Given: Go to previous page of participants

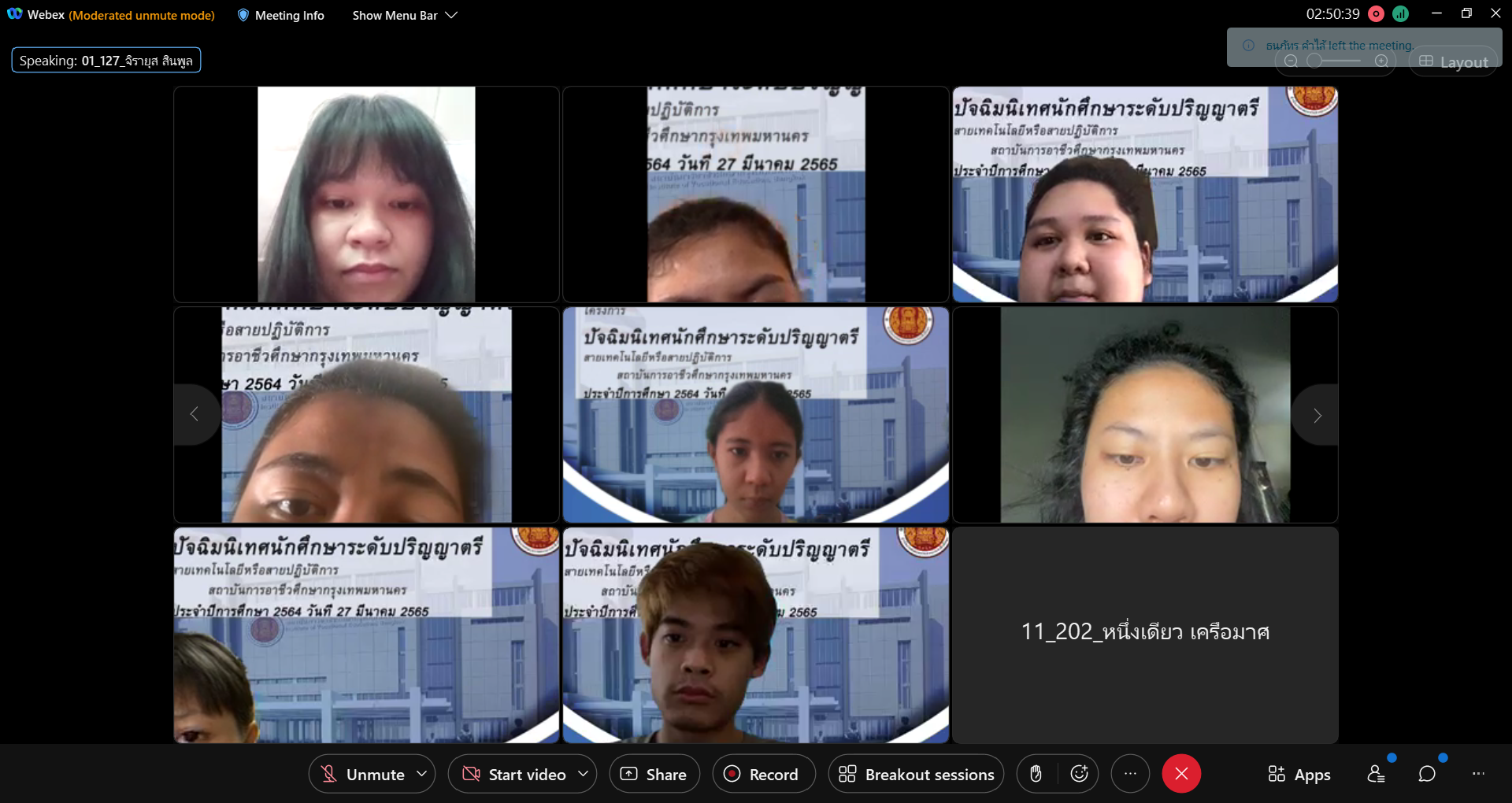Looking at the screenshot, I should pos(195,414).
